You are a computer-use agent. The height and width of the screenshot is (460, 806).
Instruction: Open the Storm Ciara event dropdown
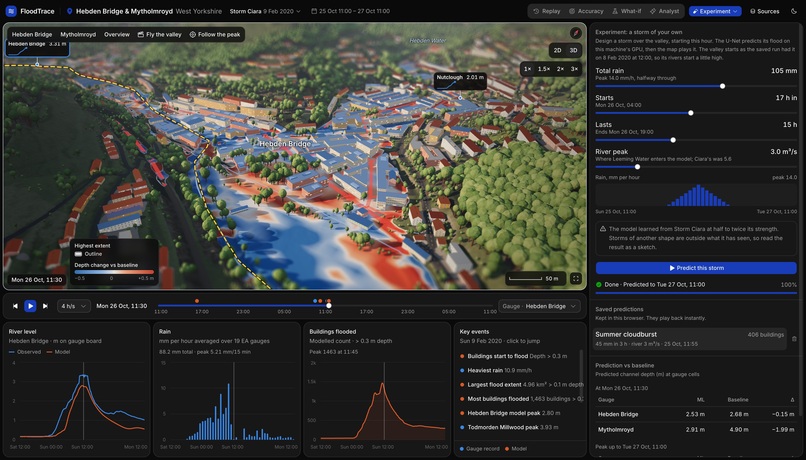(x=265, y=11)
